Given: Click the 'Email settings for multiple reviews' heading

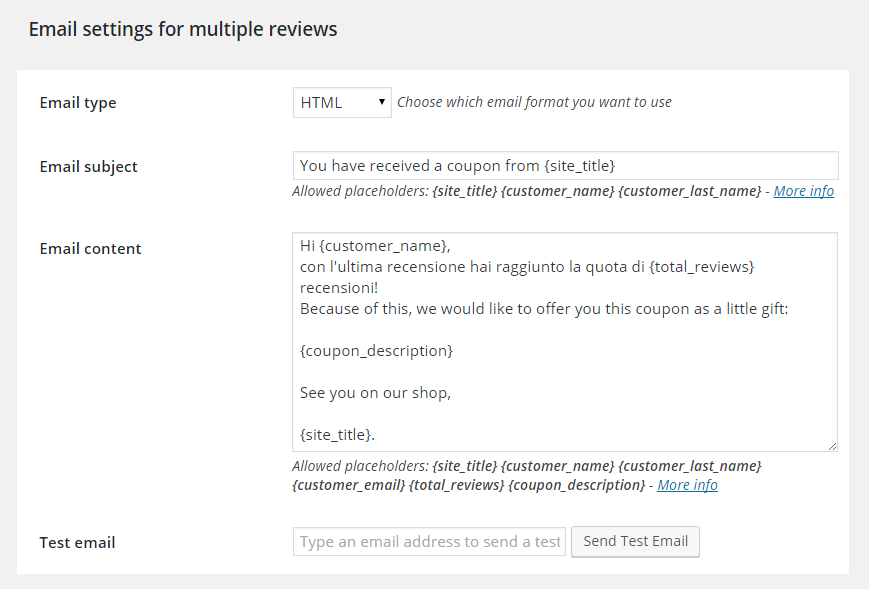Looking at the screenshot, I should click(183, 29).
